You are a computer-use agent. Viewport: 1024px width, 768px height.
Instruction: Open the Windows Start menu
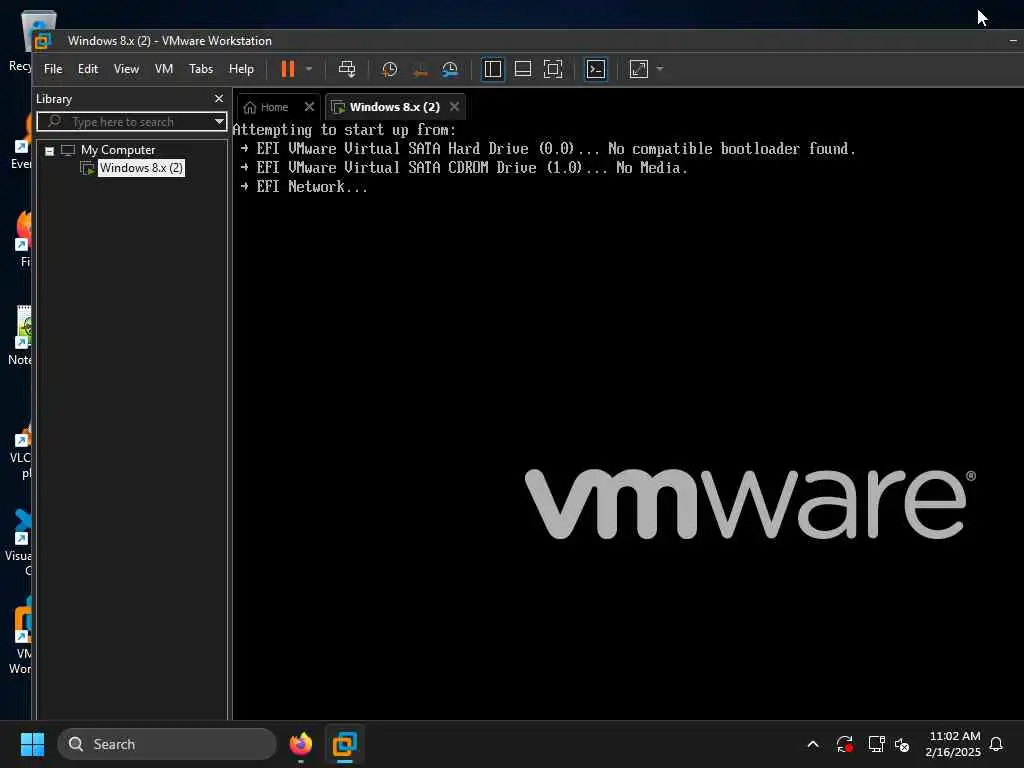pos(32,744)
